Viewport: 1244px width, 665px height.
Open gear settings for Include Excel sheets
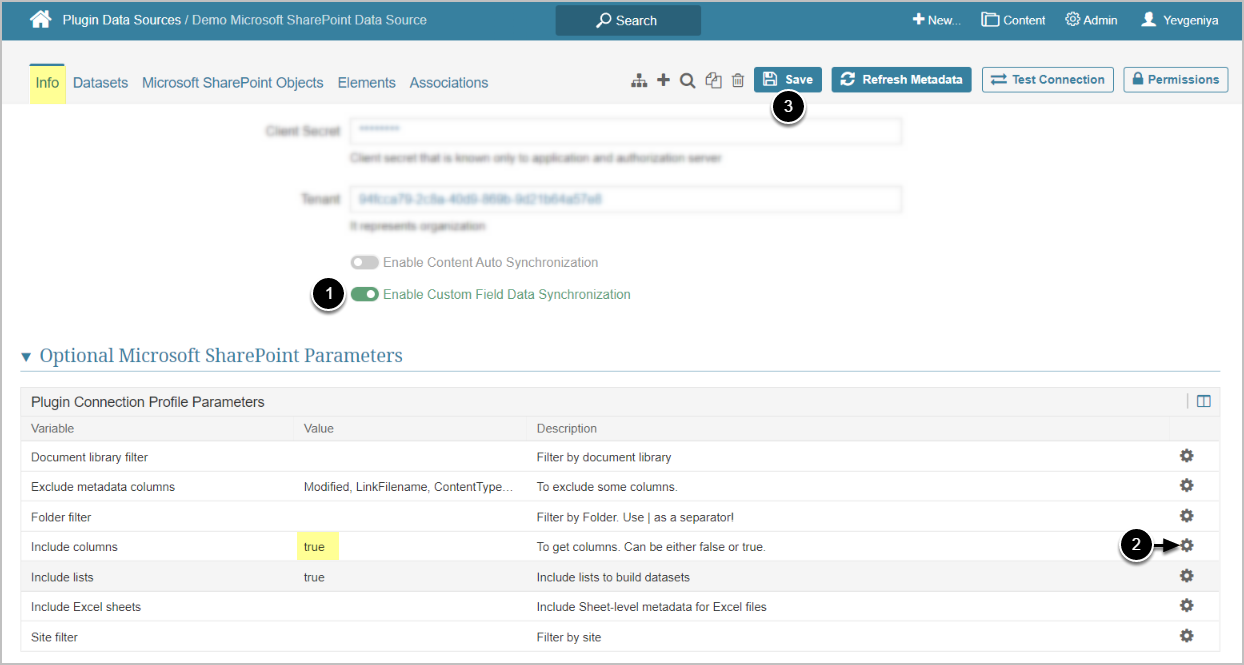[1186, 606]
